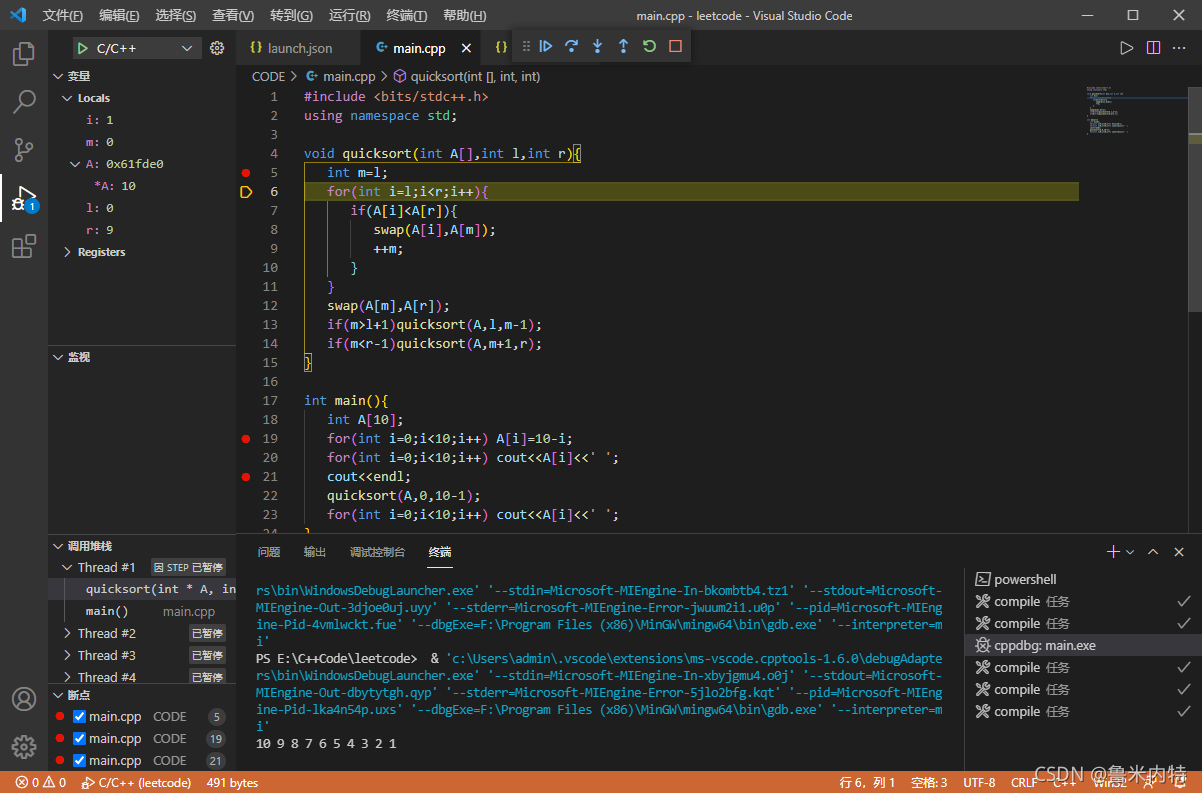Click the Search sidebar icon
The image size is (1202, 793).
[x=24, y=101]
